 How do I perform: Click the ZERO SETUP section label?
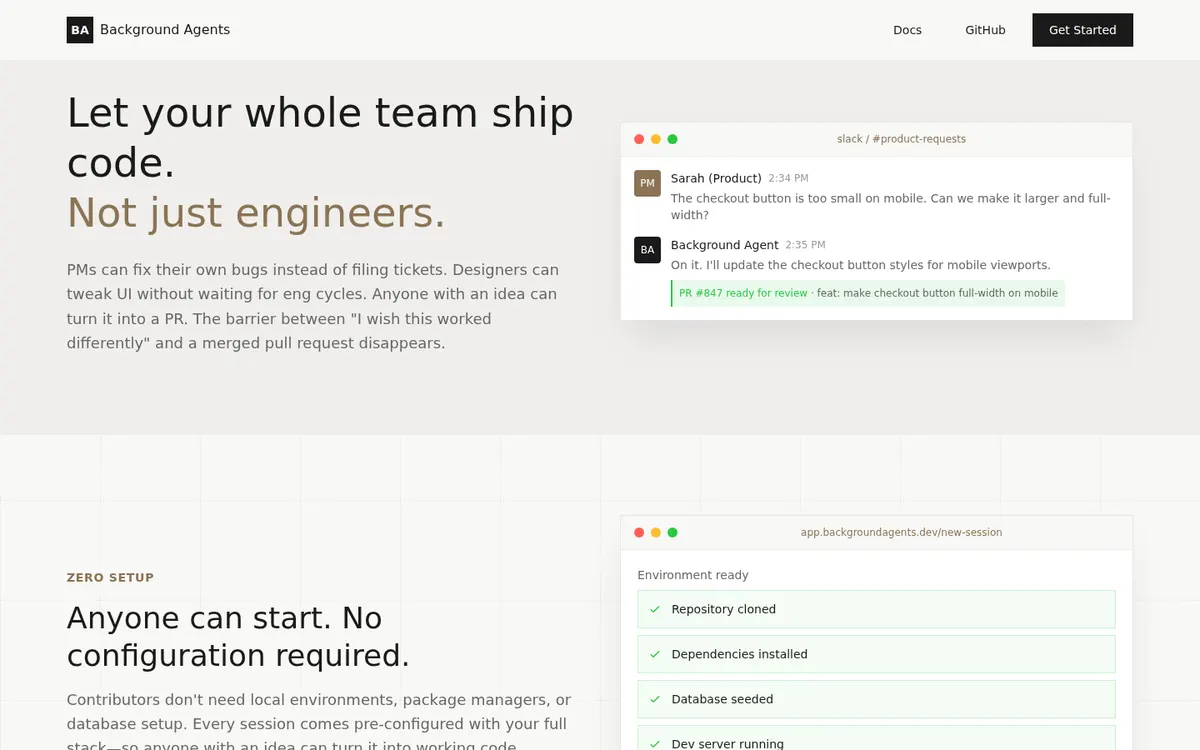[110, 577]
